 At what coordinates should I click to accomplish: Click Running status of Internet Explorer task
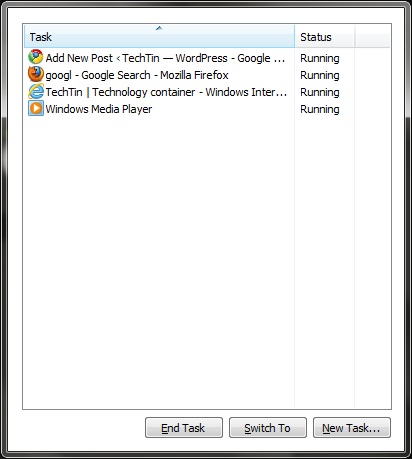click(x=320, y=92)
